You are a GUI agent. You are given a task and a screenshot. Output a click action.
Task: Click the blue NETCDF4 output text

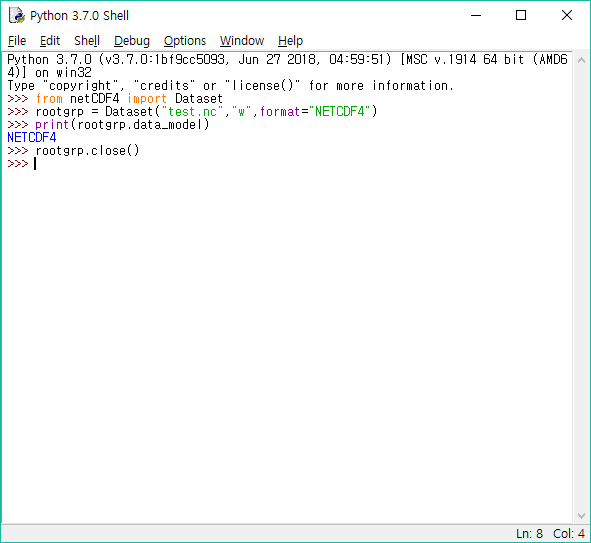point(32,138)
